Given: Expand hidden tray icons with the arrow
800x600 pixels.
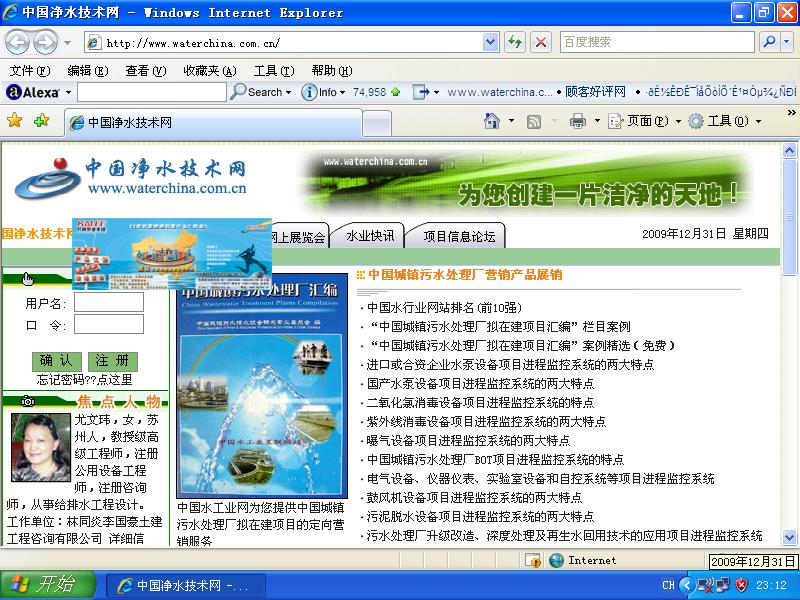Looking at the screenshot, I should (x=687, y=585).
